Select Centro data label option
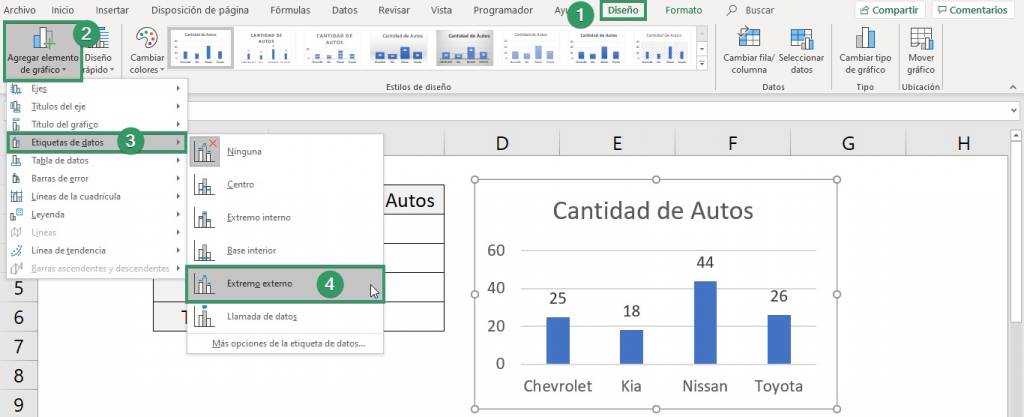The width and height of the screenshot is (1024, 417). tap(285, 185)
